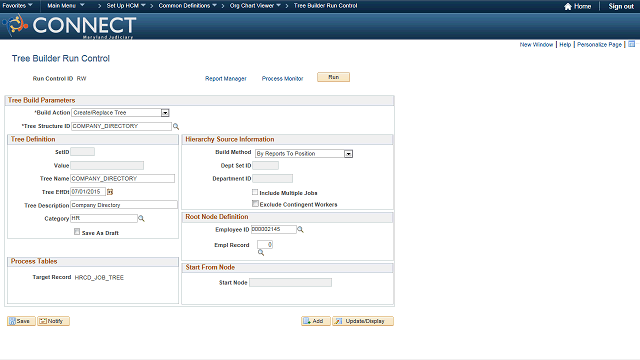Image resolution: width=640 pixels, height=360 pixels.
Task: Click the Category lookup magnifier icon
Action: (x=141, y=219)
